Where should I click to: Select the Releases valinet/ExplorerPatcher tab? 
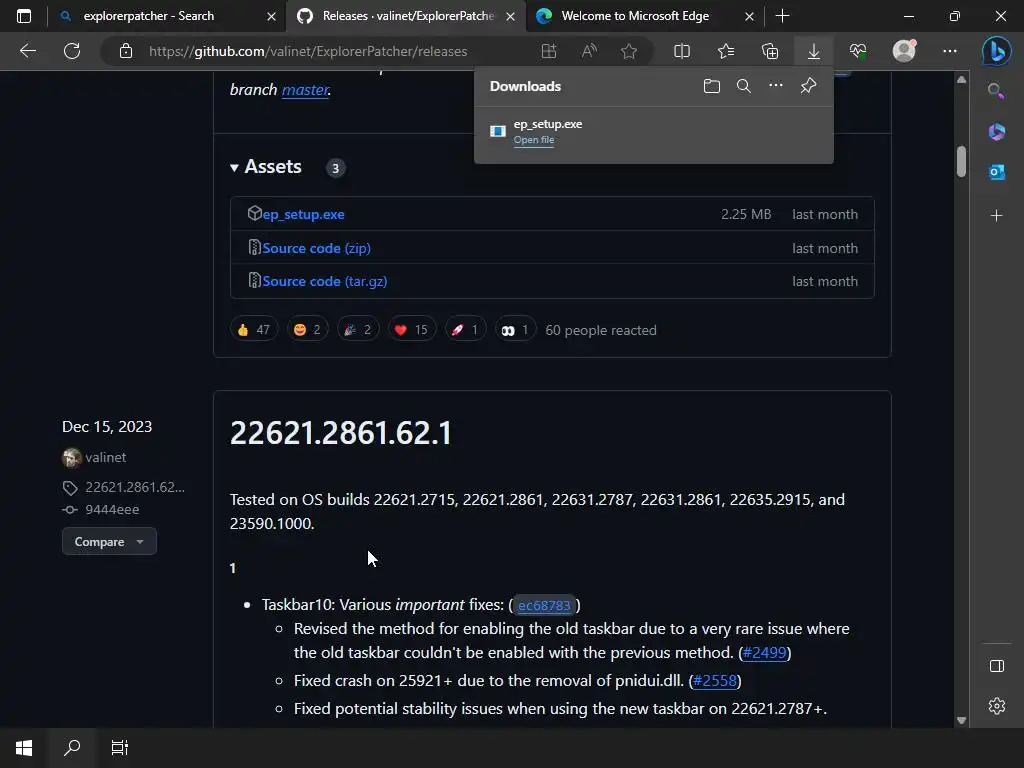pos(408,16)
